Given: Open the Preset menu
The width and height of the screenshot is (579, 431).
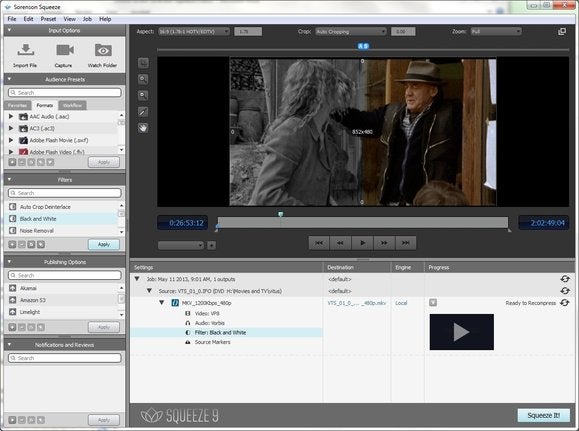Looking at the screenshot, I should 48,19.
